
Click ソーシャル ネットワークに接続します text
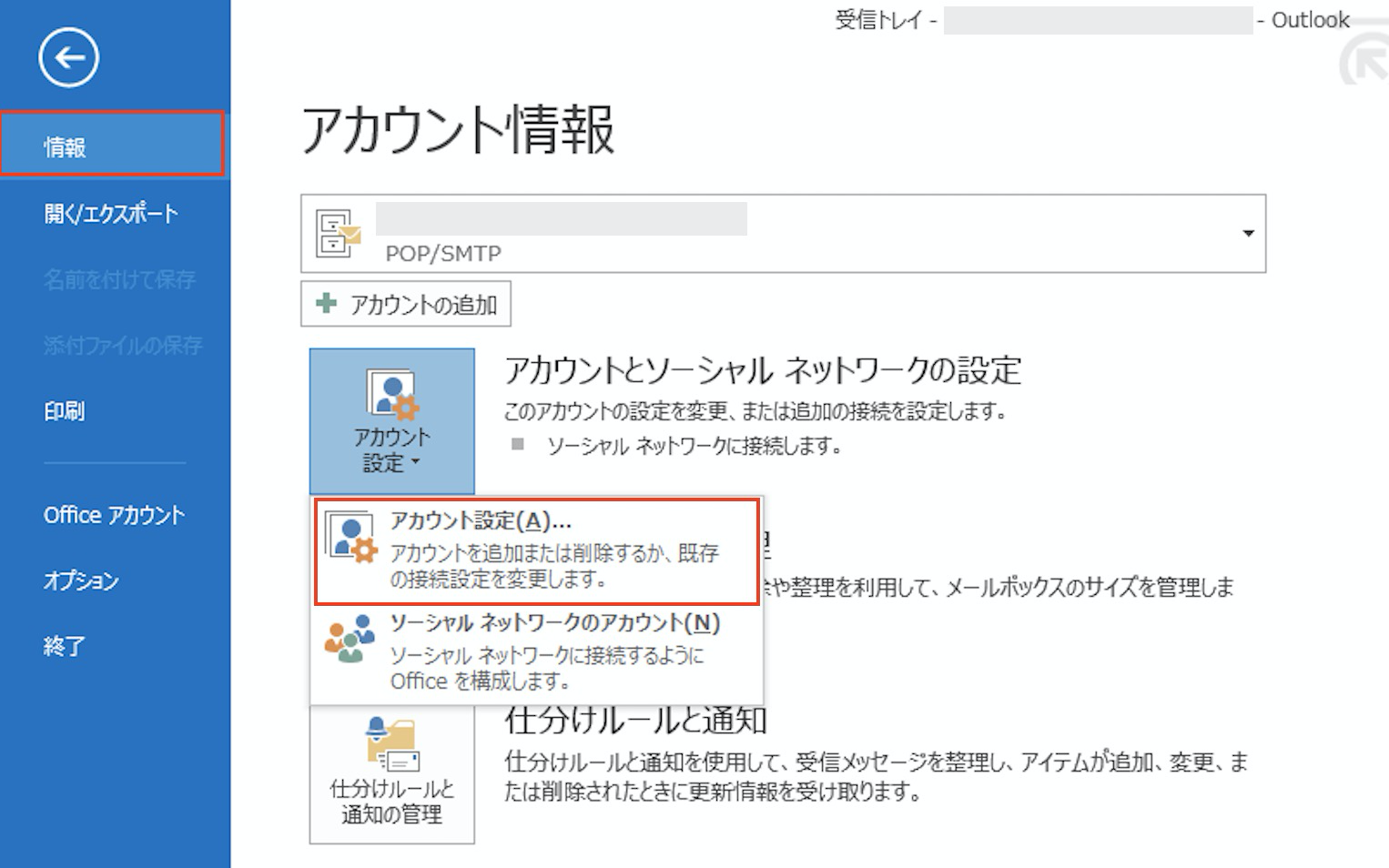[x=694, y=447]
